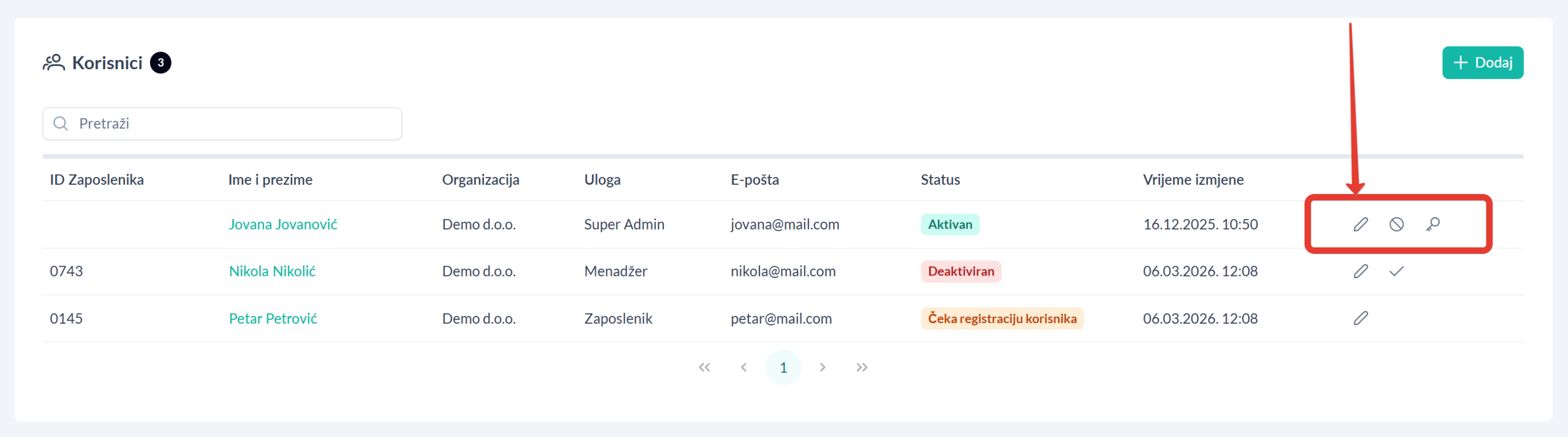Click into the Pretraži search field

233,124
